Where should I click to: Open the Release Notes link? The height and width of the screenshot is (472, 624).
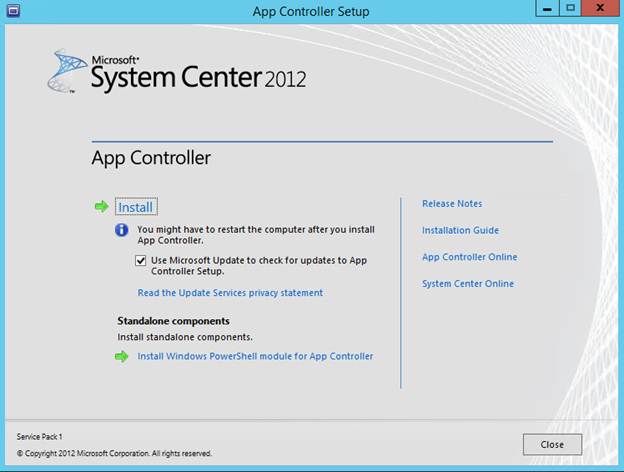(x=452, y=204)
